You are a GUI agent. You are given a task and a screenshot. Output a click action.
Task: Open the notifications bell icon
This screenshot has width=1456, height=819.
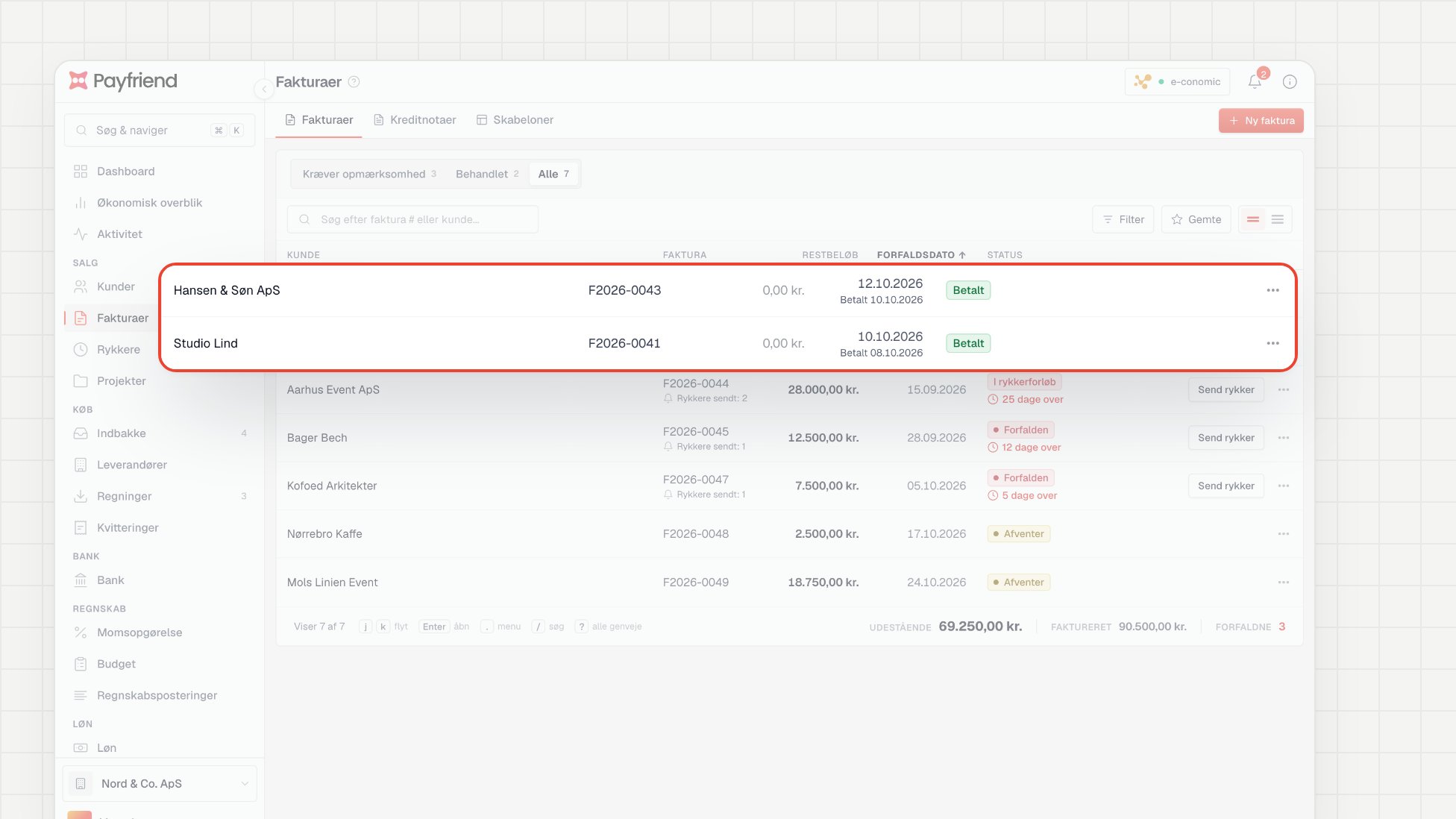(1255, 82)
